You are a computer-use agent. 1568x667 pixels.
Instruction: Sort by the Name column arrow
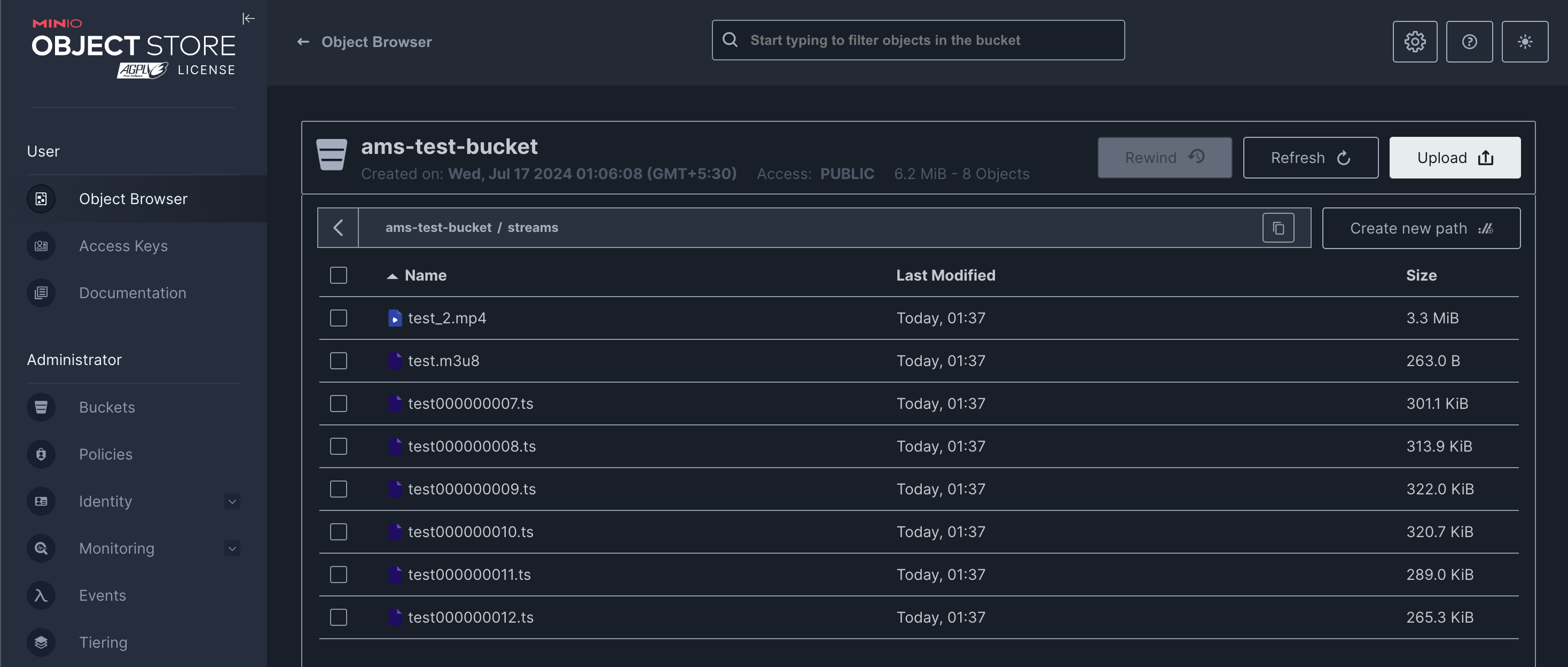[x=392, y=276]
